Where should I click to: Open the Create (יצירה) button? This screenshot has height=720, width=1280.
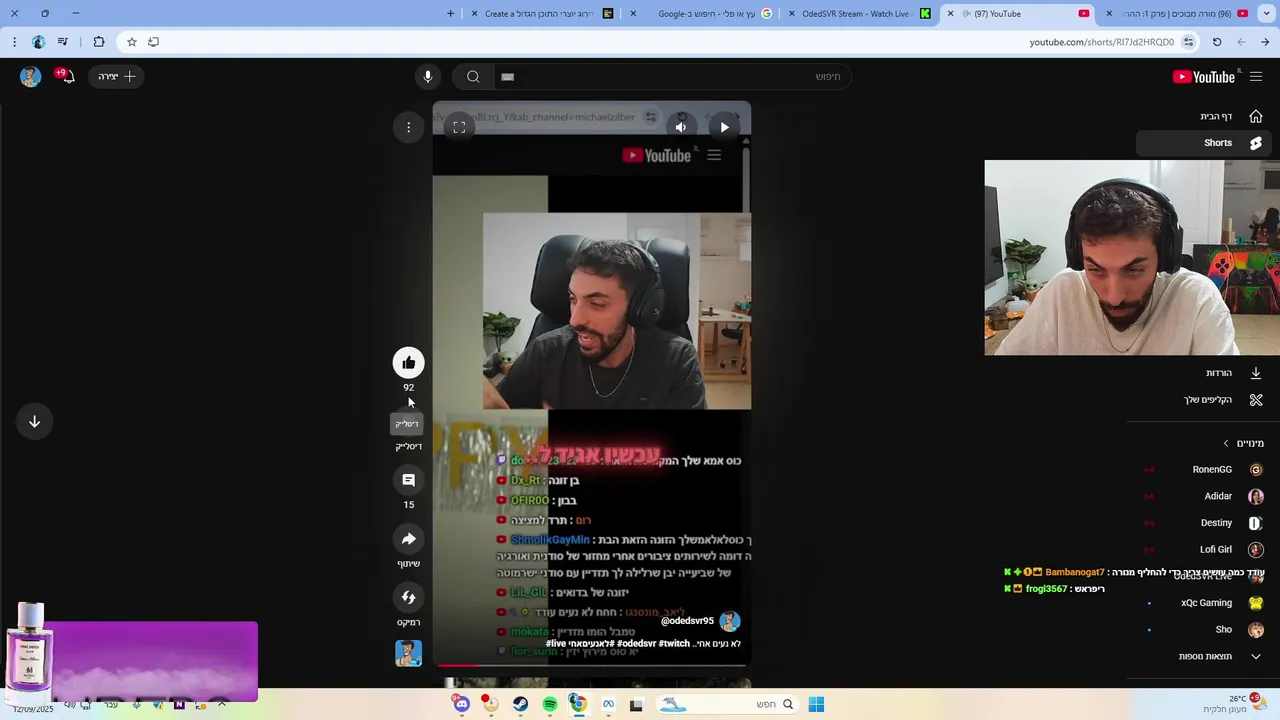point(117,77)
